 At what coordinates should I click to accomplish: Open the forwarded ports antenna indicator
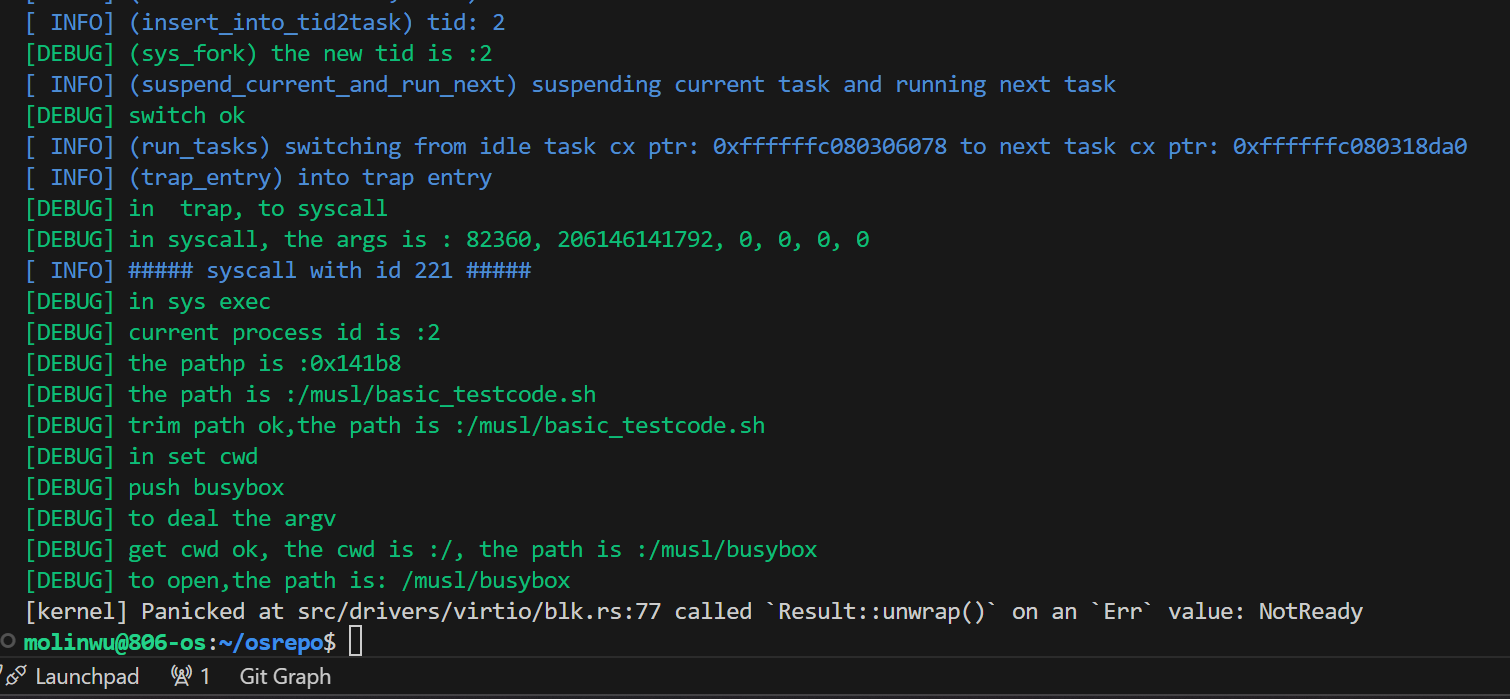181,676
